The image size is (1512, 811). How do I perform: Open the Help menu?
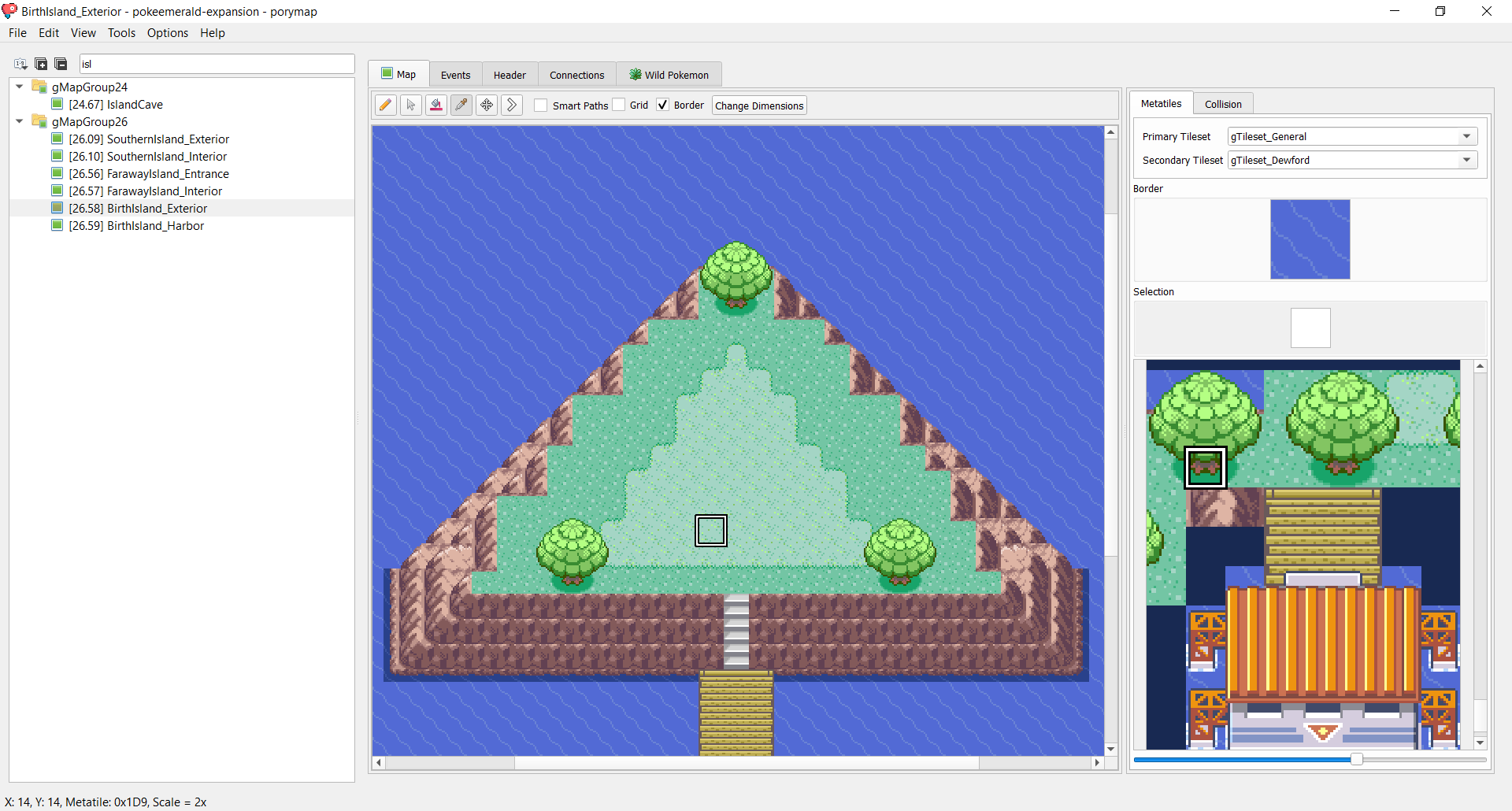coord(213,33)
